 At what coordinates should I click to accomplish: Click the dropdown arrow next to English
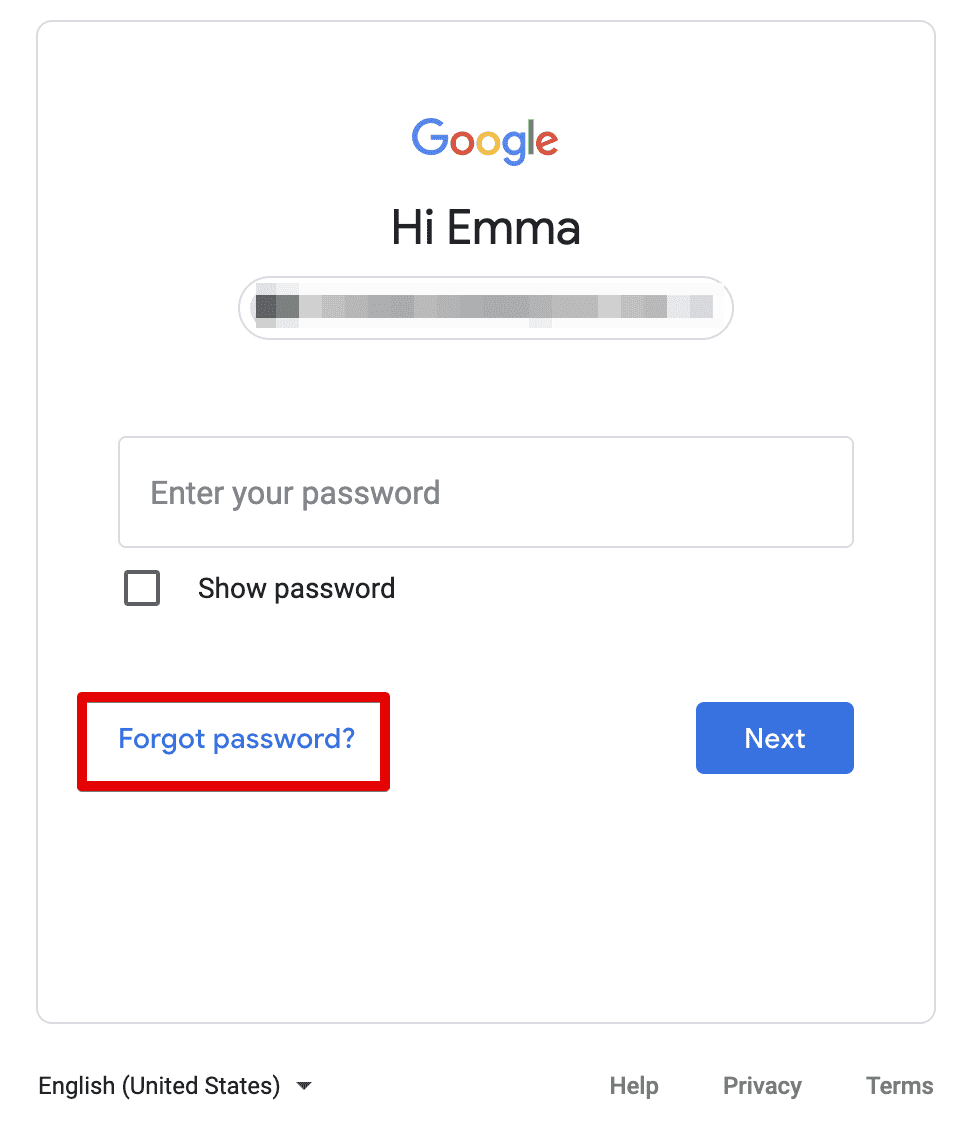(x=303, y=1085)
